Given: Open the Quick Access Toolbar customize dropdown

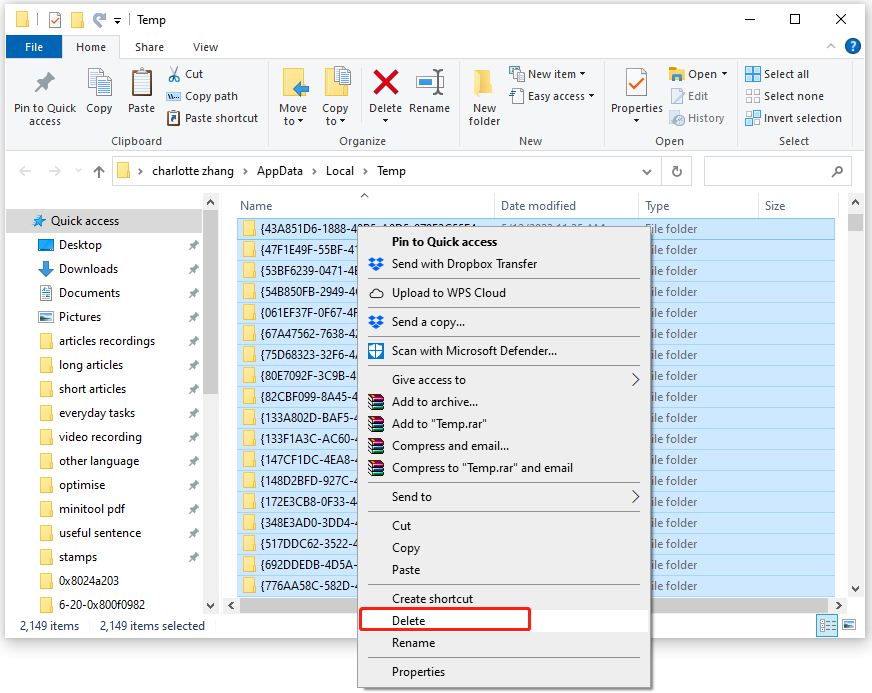Looking at the screenshot, I should pos(117,21).
